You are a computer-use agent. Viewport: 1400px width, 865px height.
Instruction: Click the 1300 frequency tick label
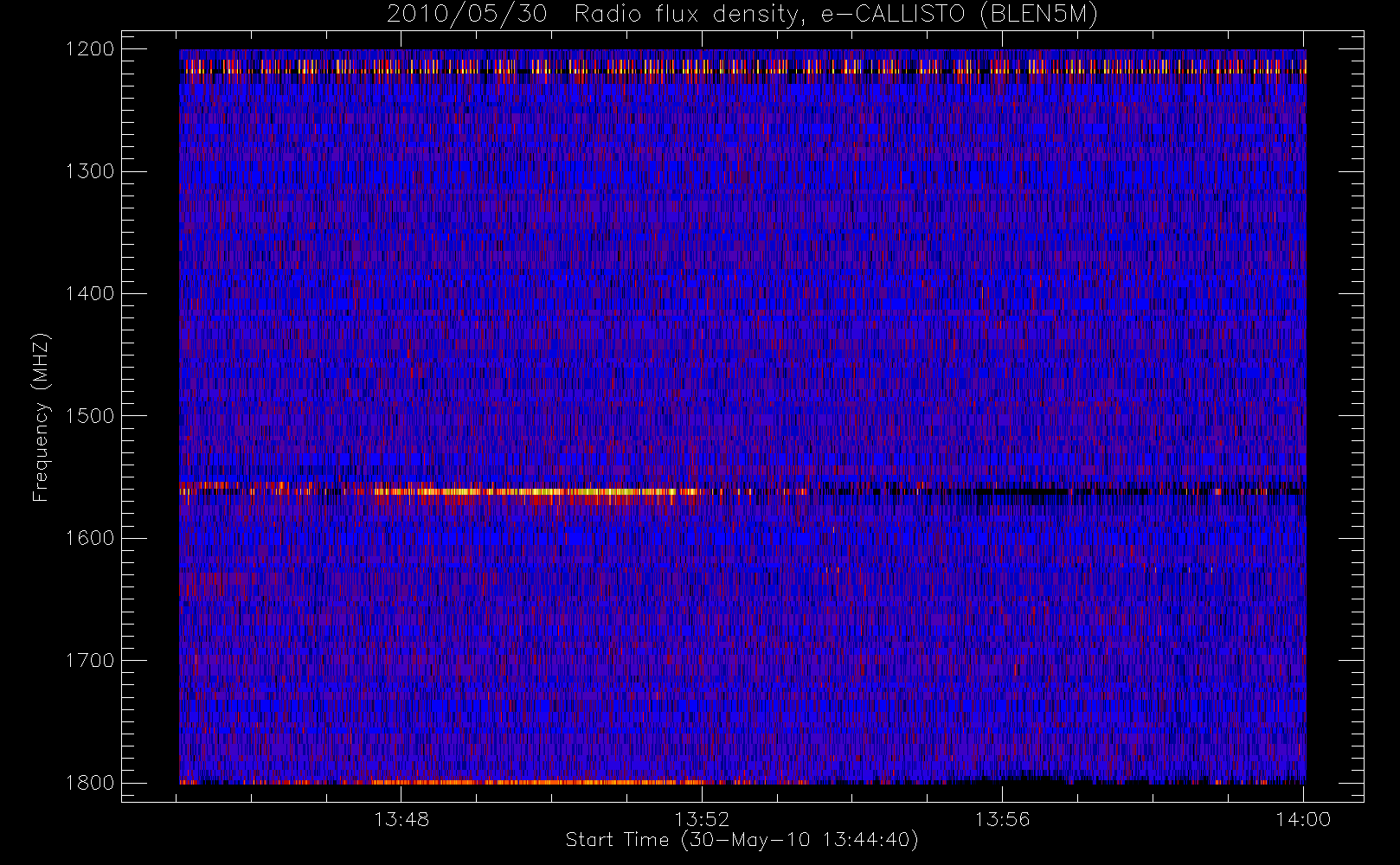click(90, 171)
